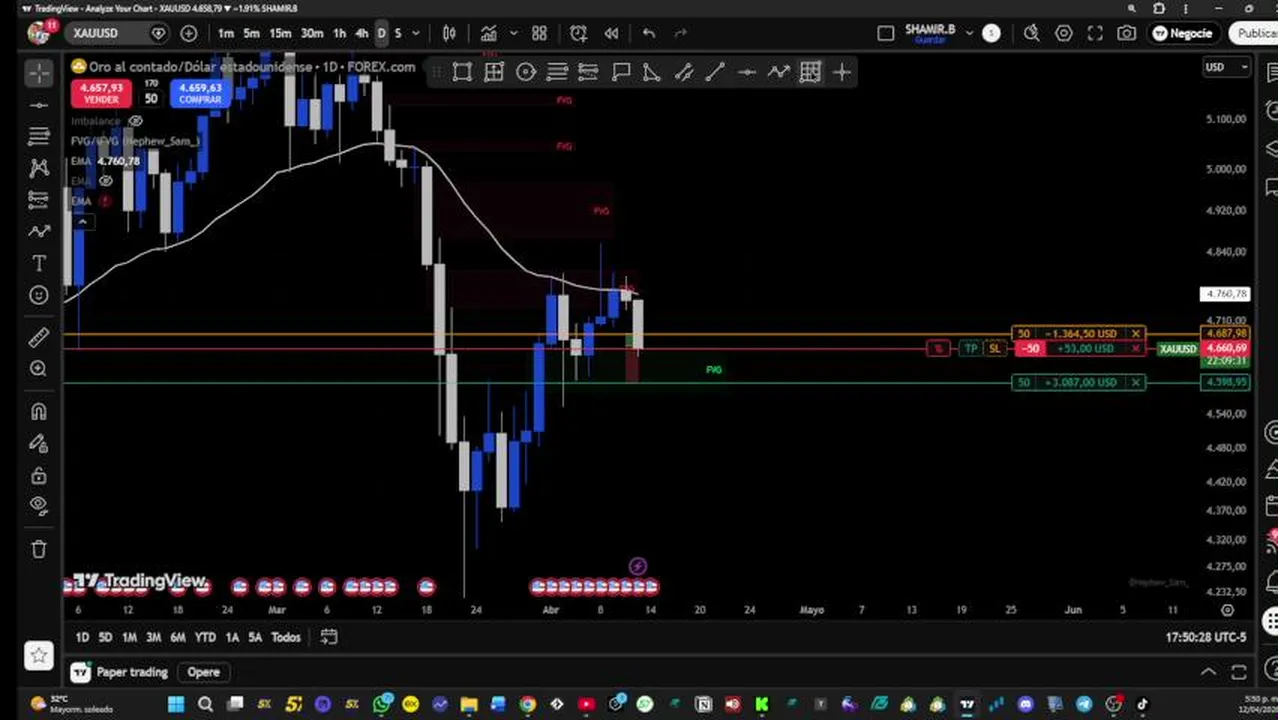Image resolution: width=1278 pixels, height=720 pixels.
Task: Open forecasting and measurement tools
Action: tap(39, 199)
